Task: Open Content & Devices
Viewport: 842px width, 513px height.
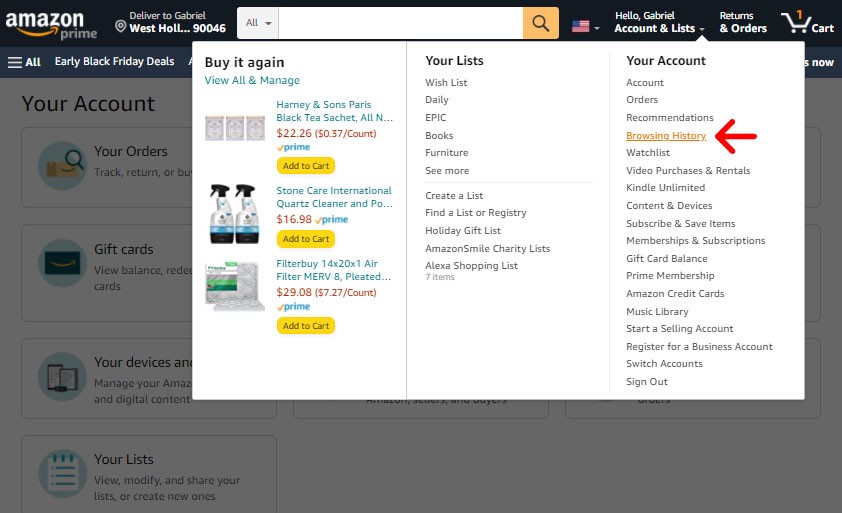Action: (x=669, y=205)
